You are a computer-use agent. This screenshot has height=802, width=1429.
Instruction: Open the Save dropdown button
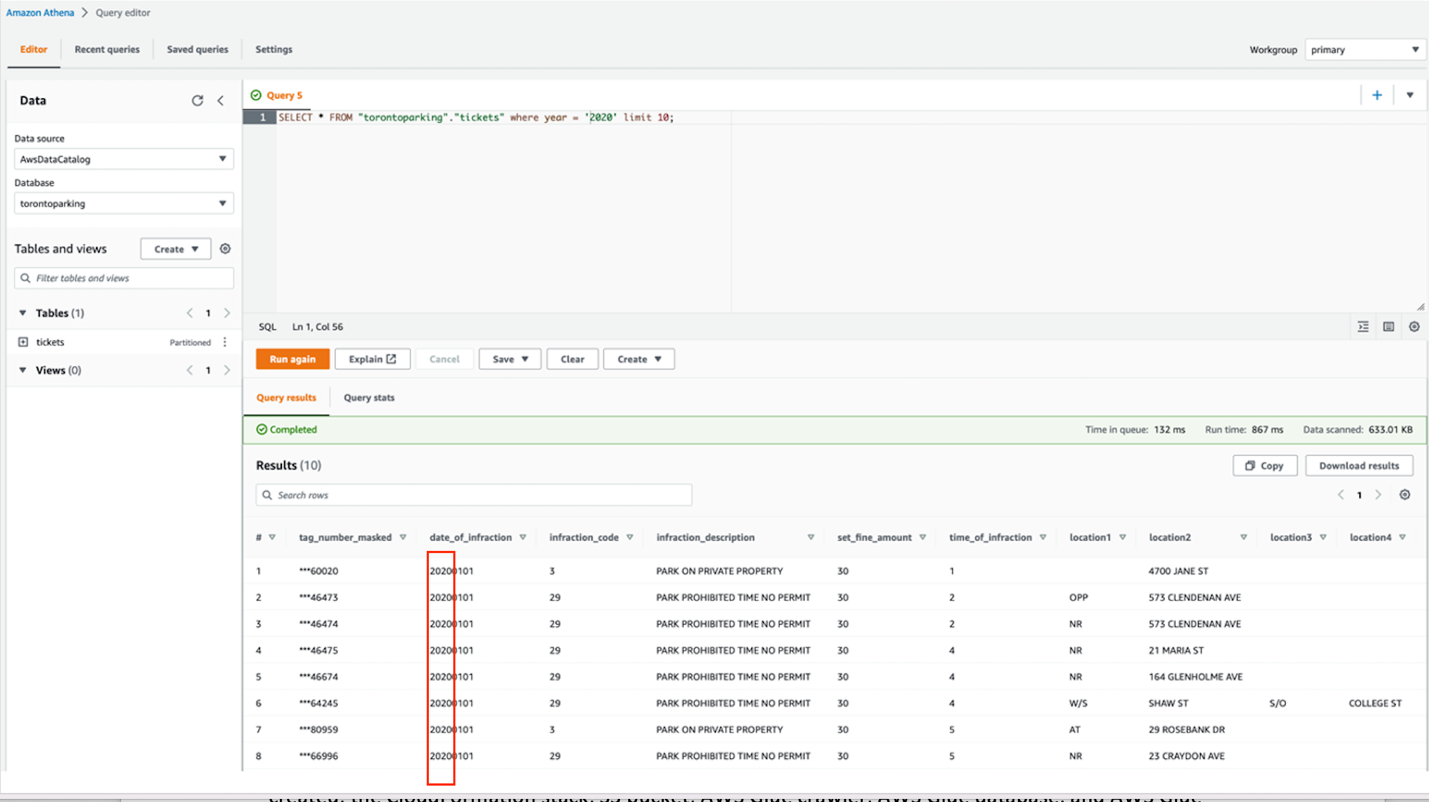[510, 359]
